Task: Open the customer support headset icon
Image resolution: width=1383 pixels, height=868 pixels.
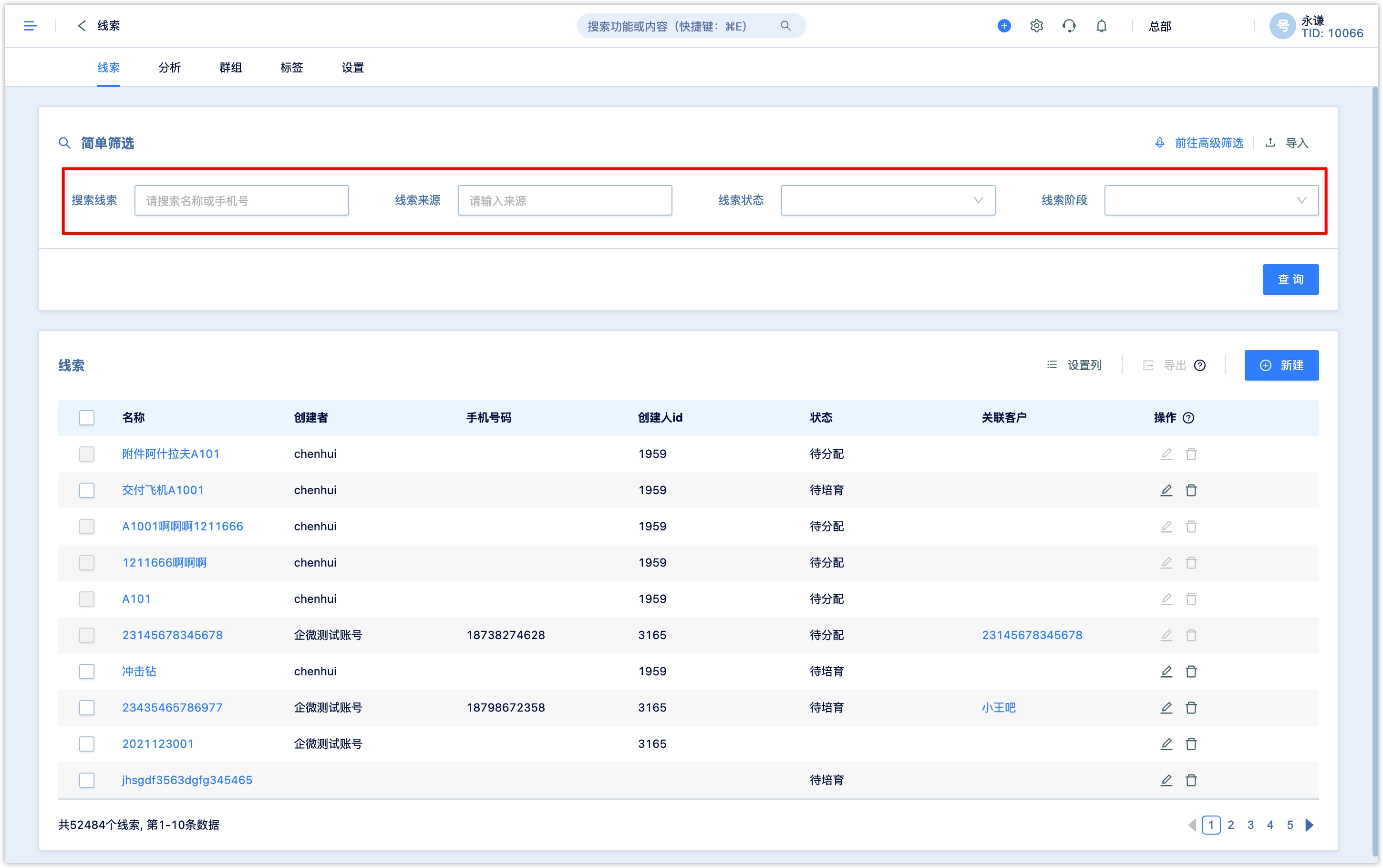Action: pos(1069,26)
